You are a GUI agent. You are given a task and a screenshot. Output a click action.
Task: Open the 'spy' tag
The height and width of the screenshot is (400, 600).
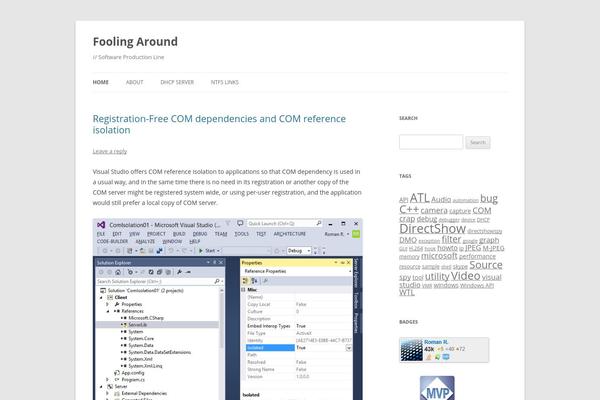(x=405, y=278)
